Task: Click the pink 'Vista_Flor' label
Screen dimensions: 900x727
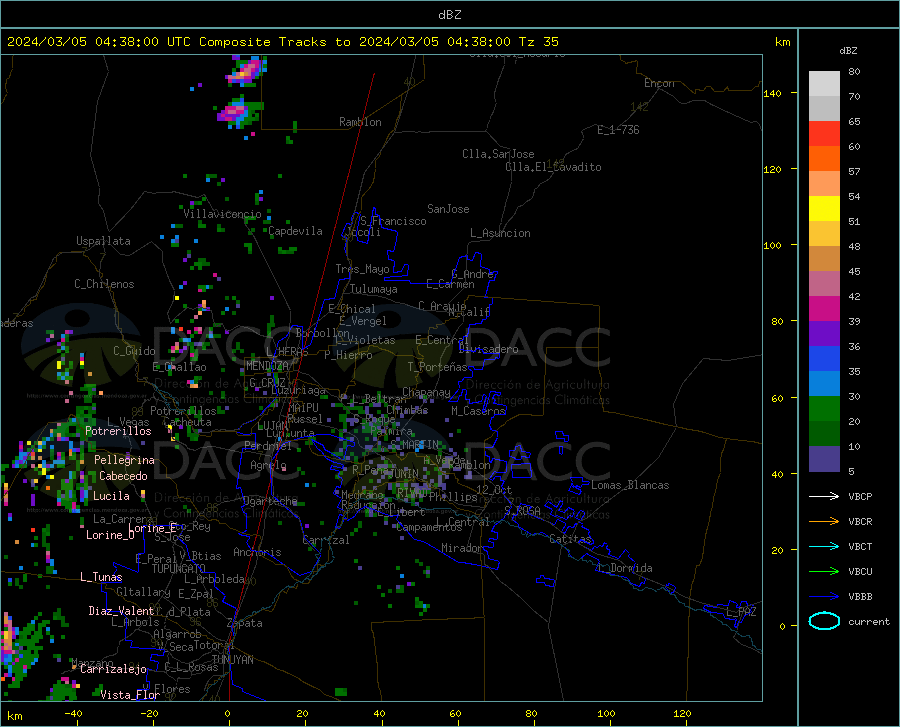Action: pos(130,695)
